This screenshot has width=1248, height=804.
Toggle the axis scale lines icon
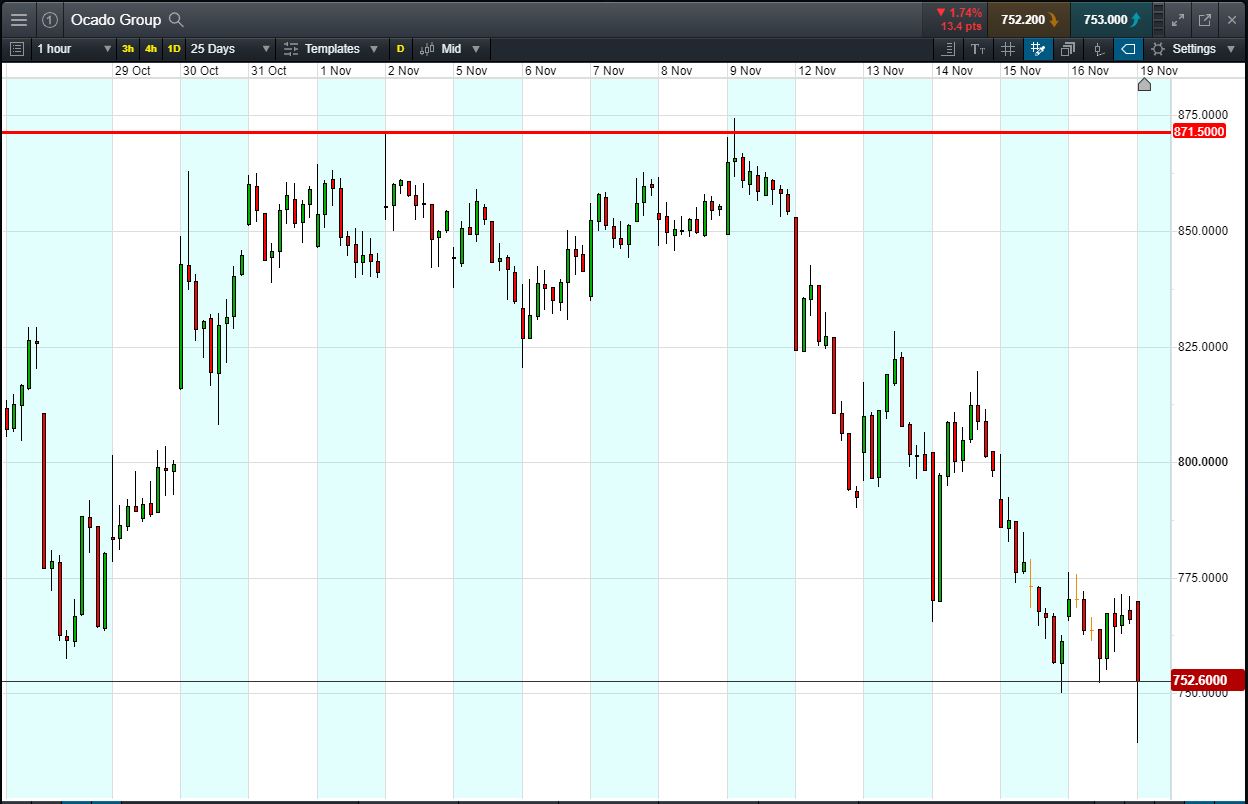(x=948, y=48)
